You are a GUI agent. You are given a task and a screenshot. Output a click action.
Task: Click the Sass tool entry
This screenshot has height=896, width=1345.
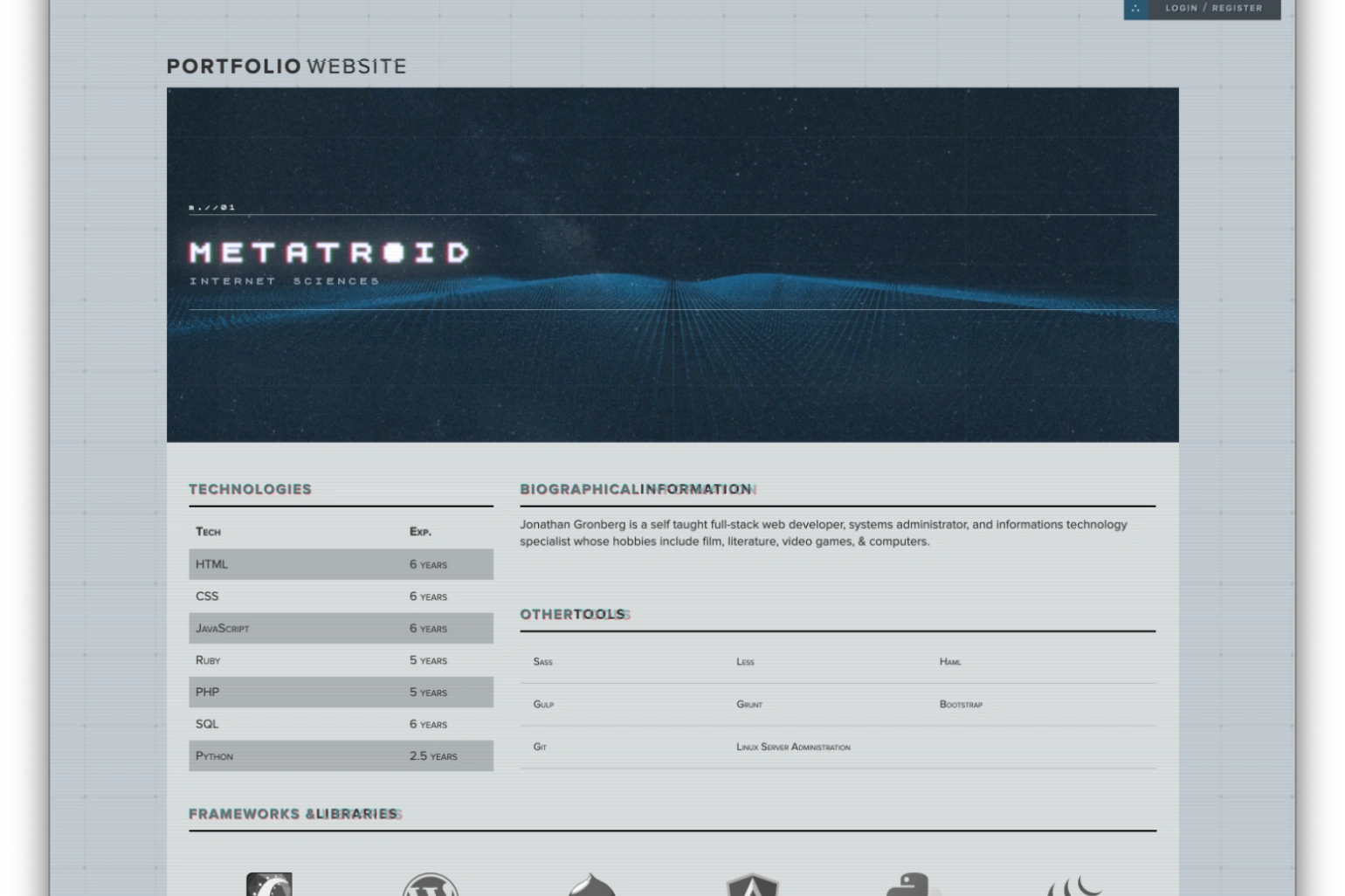542,662
